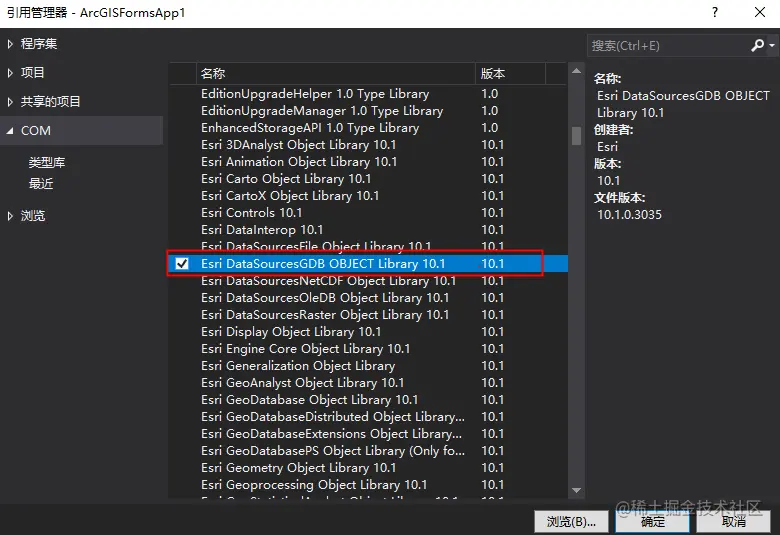Focus the 搜索(Ctrl+E) search field
Viewport: 780px width, 535px height.
click(x=669, y=46)
